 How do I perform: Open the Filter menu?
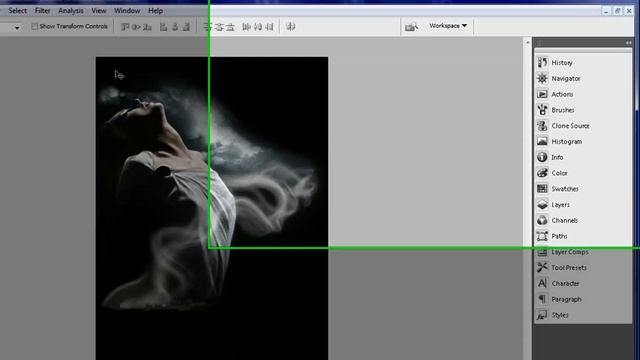42,11
